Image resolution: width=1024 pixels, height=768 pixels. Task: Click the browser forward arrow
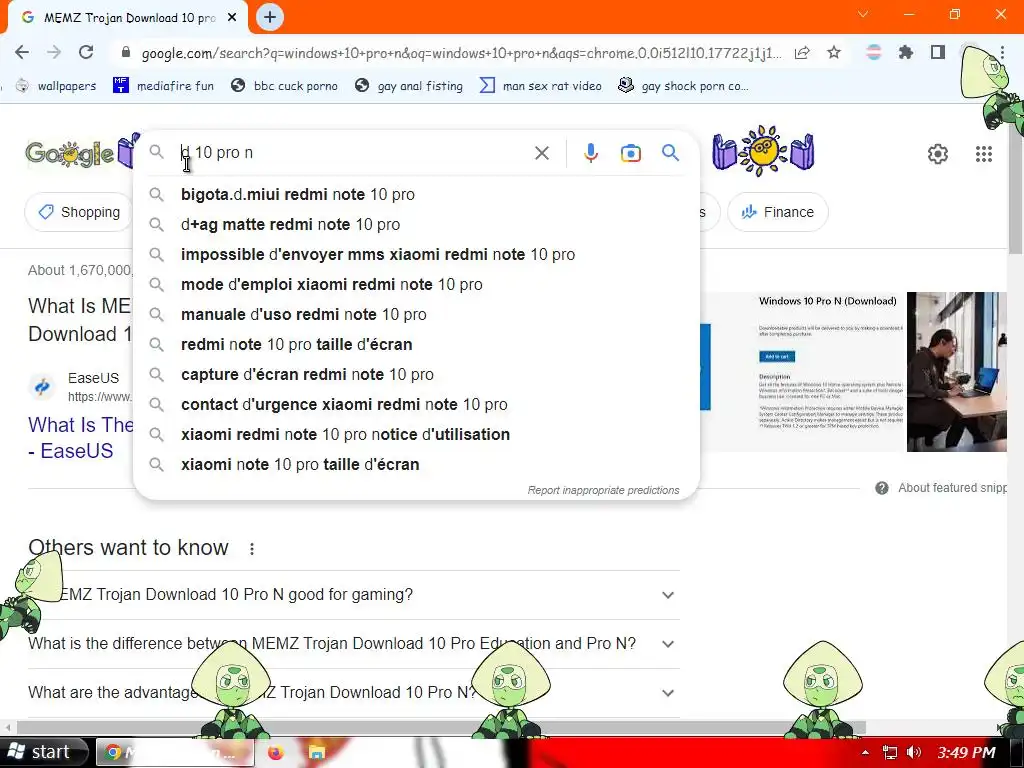(x=54, y=52)
